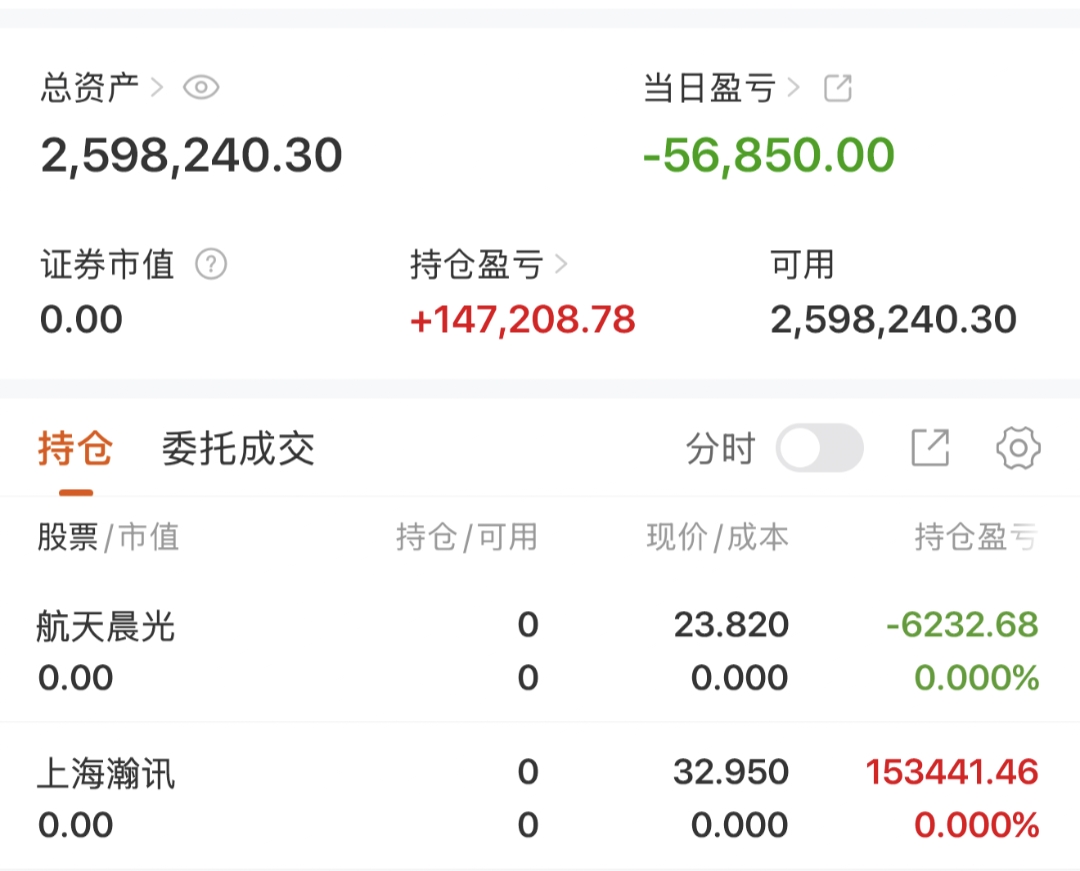Tap the holdings profit +147,208.78 figure
Viewport: 1080px width, 871px height.
pos(522,320)
